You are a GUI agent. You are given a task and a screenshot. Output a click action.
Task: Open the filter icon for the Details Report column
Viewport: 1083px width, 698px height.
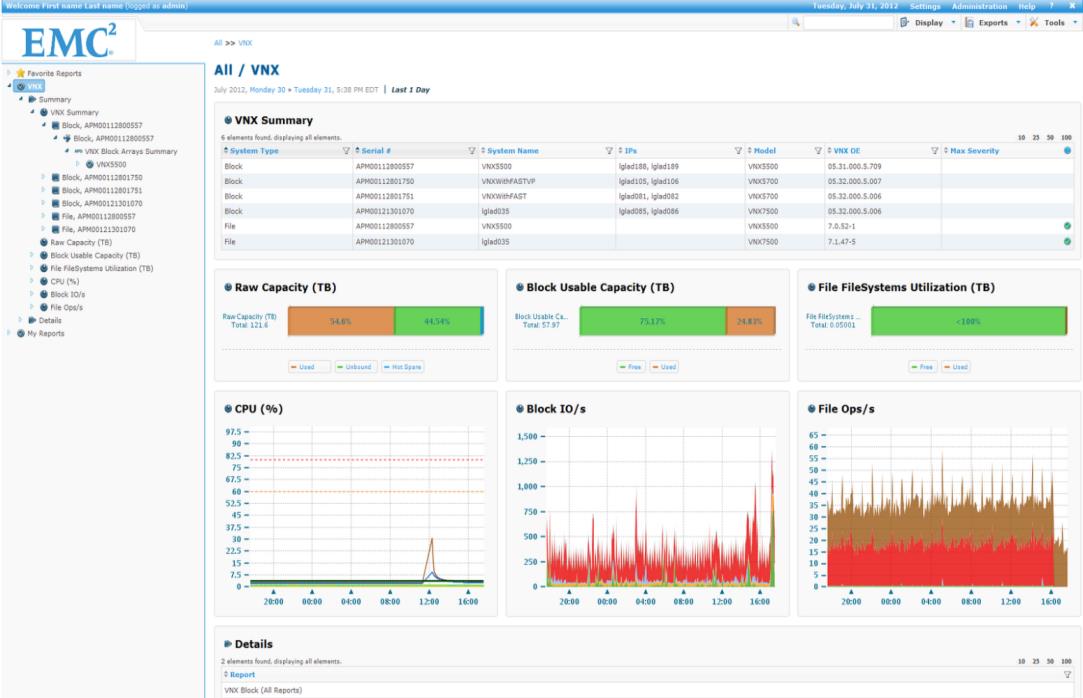(1067, 675)
